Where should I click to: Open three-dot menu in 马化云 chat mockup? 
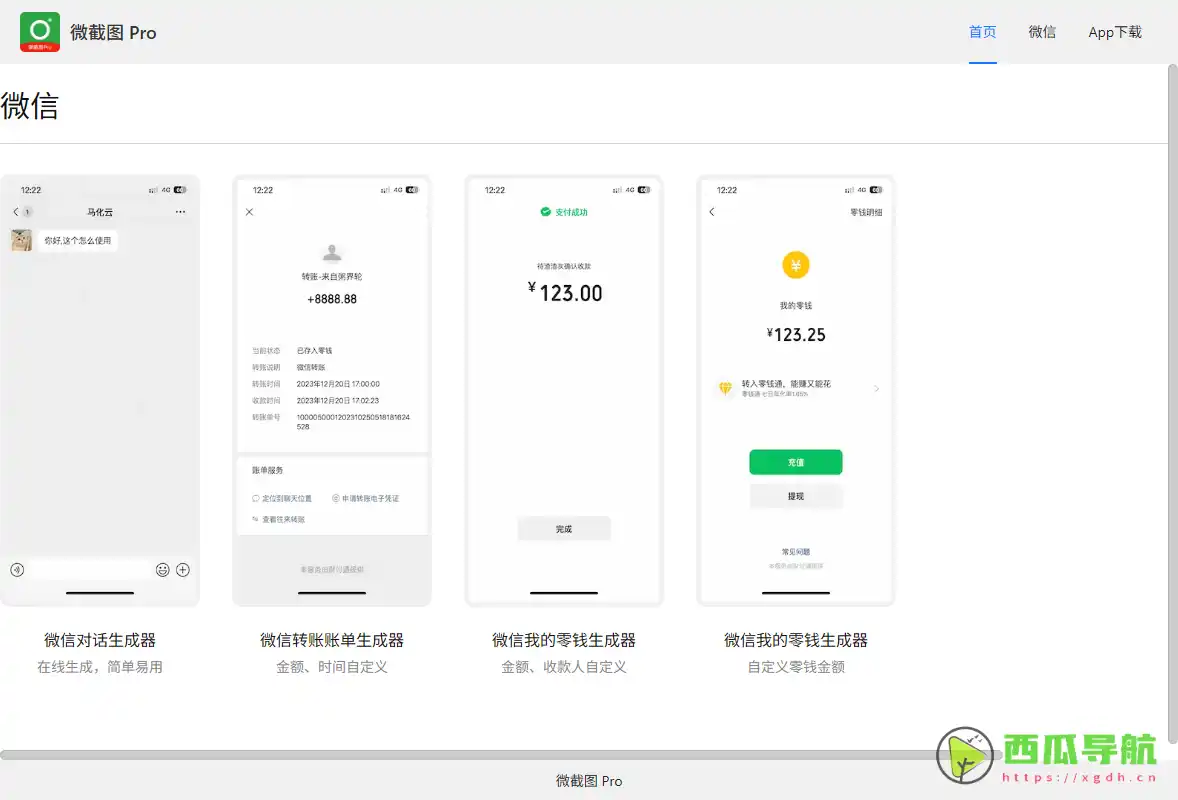pyautogui.click(x=180, y=212)
